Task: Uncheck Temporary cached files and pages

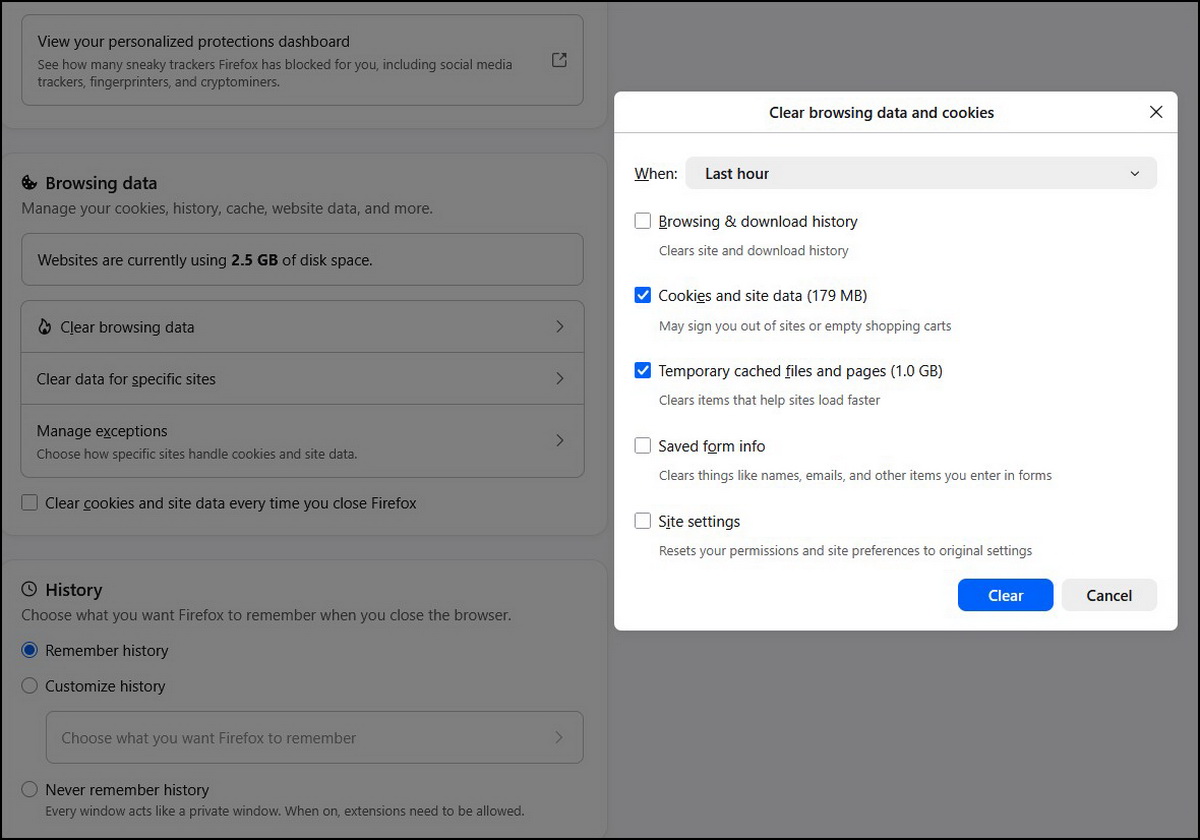Action: (x=643, y=370)
